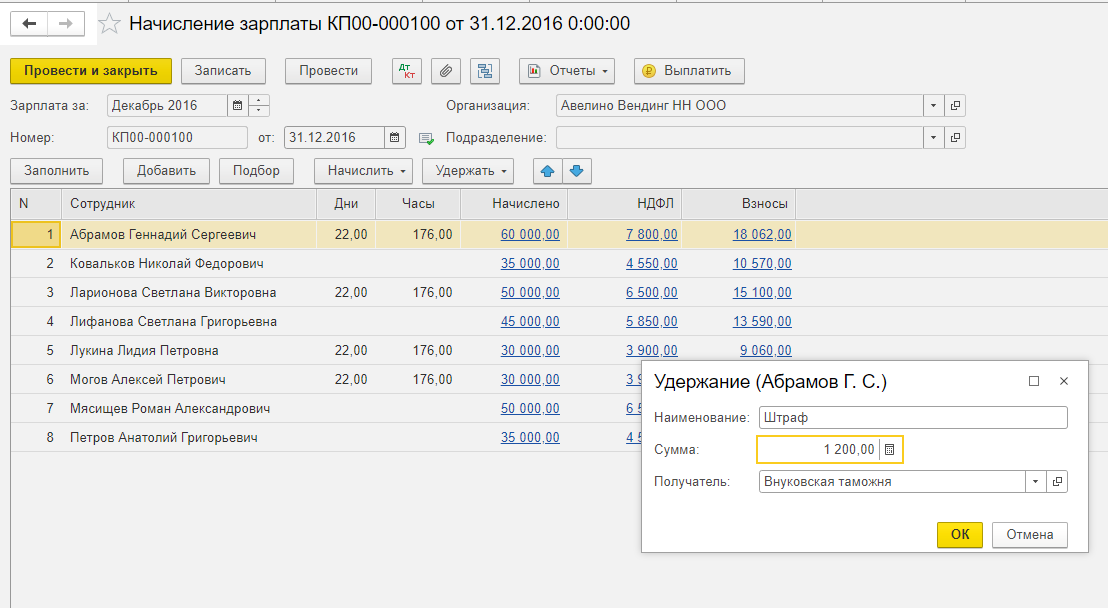Image resolution: width=1108 pixels, height=608 pixels.
Task: Click the Заполнить button
Action: click(56, 171)
